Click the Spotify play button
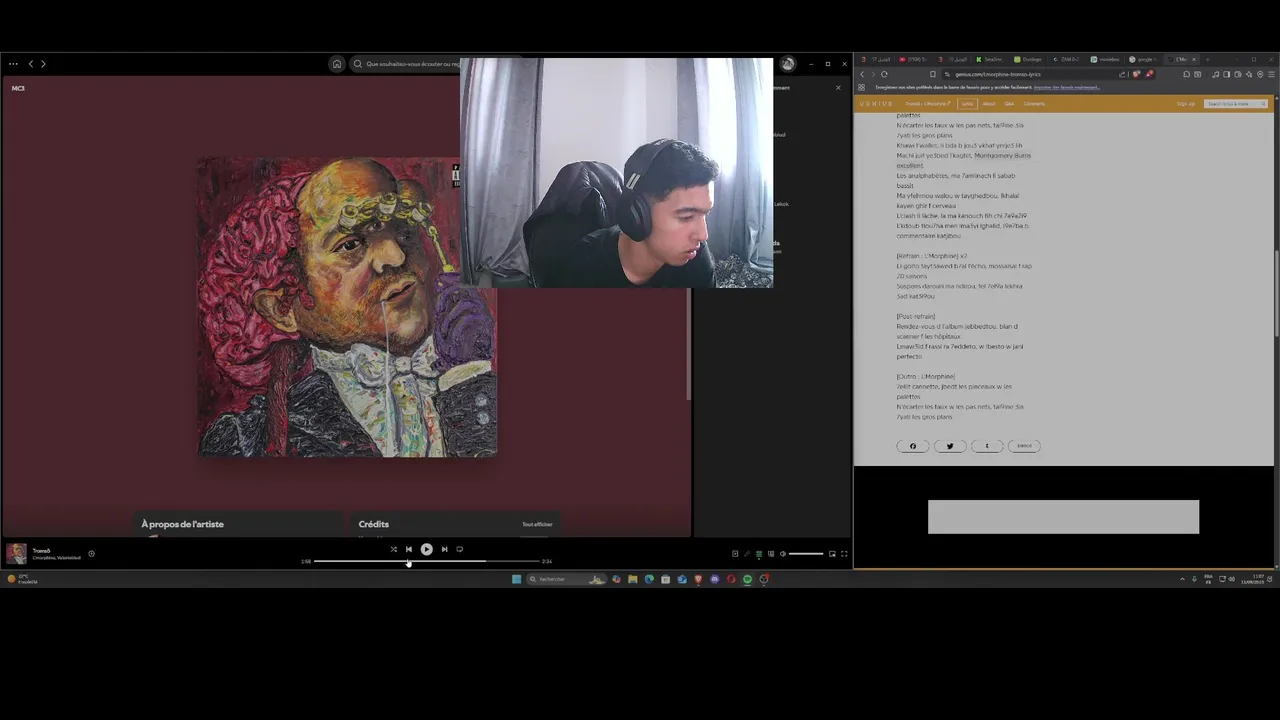 pos(426,549)
